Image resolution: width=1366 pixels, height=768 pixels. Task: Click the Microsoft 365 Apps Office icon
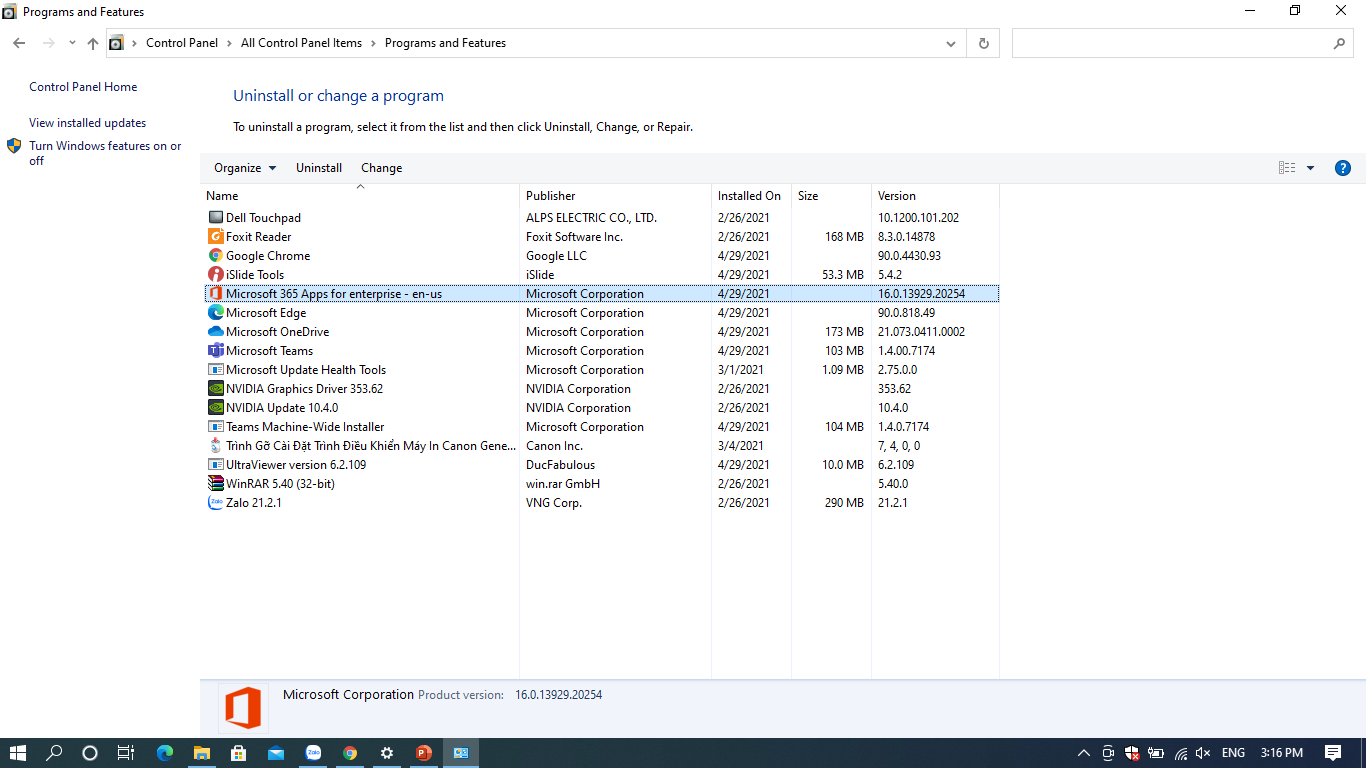(x=216, y=294)
